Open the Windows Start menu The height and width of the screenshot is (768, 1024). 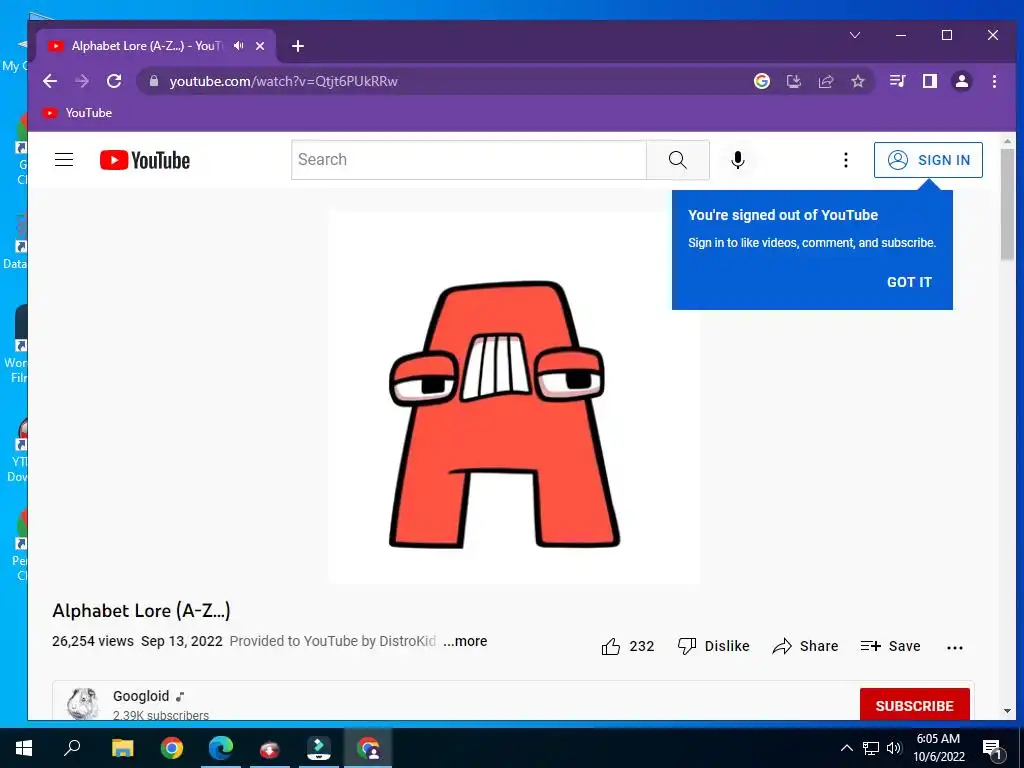tap(24, 748)
